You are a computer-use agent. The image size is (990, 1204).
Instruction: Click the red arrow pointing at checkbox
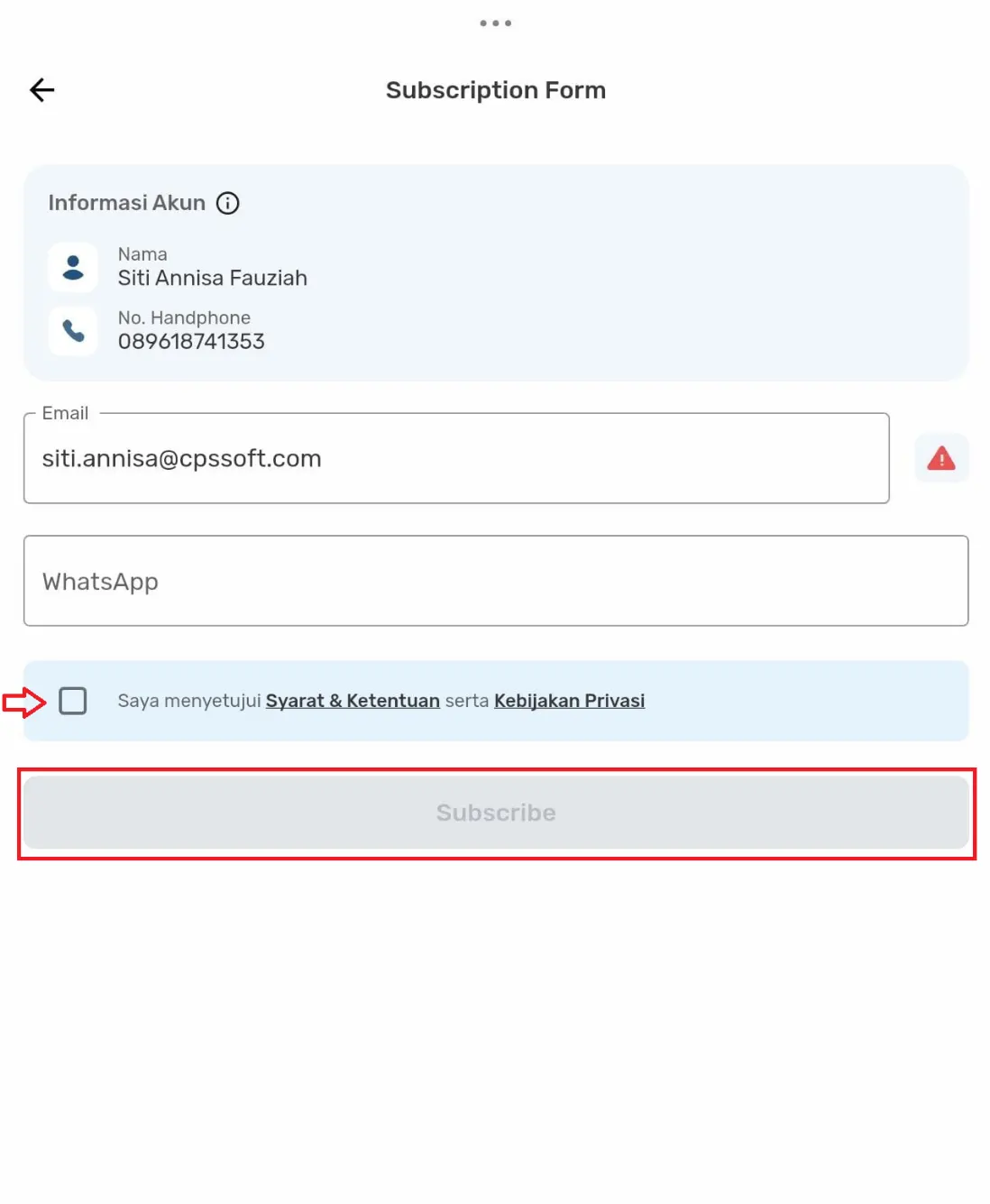tap(24, 702)
